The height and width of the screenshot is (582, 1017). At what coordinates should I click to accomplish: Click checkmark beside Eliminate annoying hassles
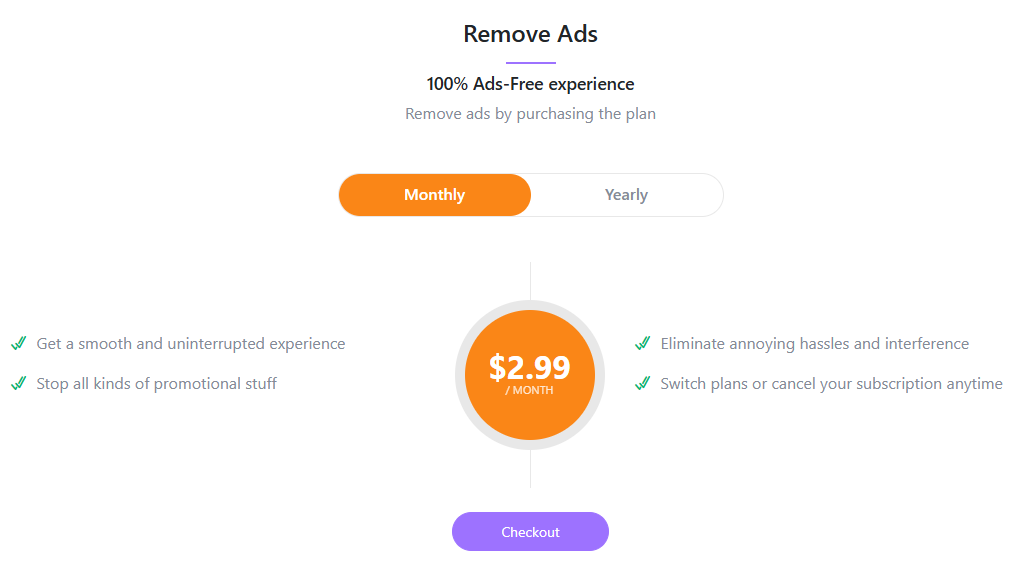coord(642,343)
